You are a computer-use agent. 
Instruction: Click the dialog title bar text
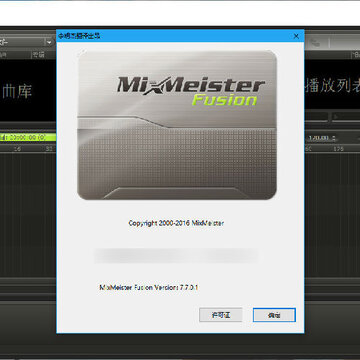coord(79,36)
